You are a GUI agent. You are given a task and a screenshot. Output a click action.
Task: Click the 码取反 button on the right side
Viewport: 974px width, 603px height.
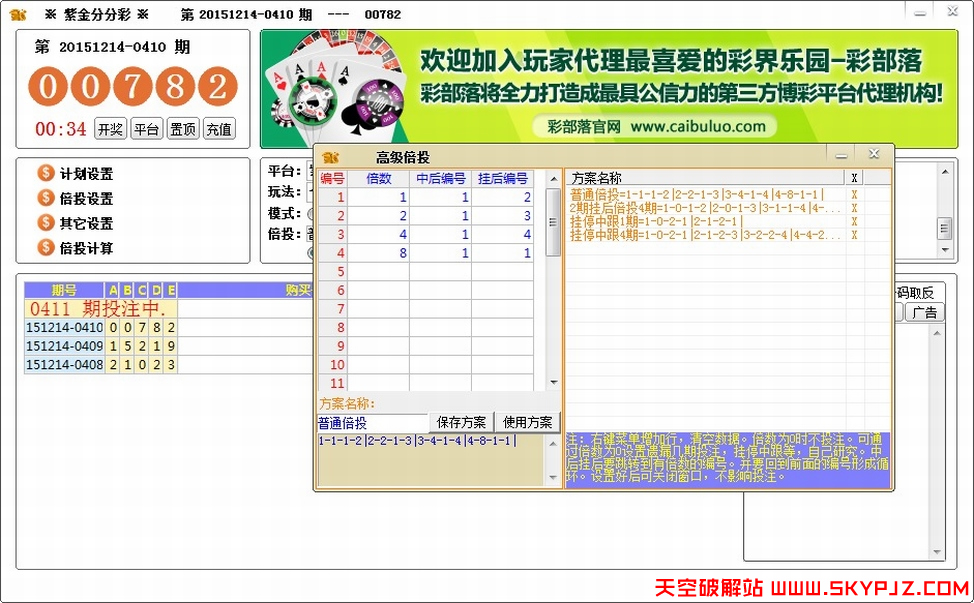[915, 290]
